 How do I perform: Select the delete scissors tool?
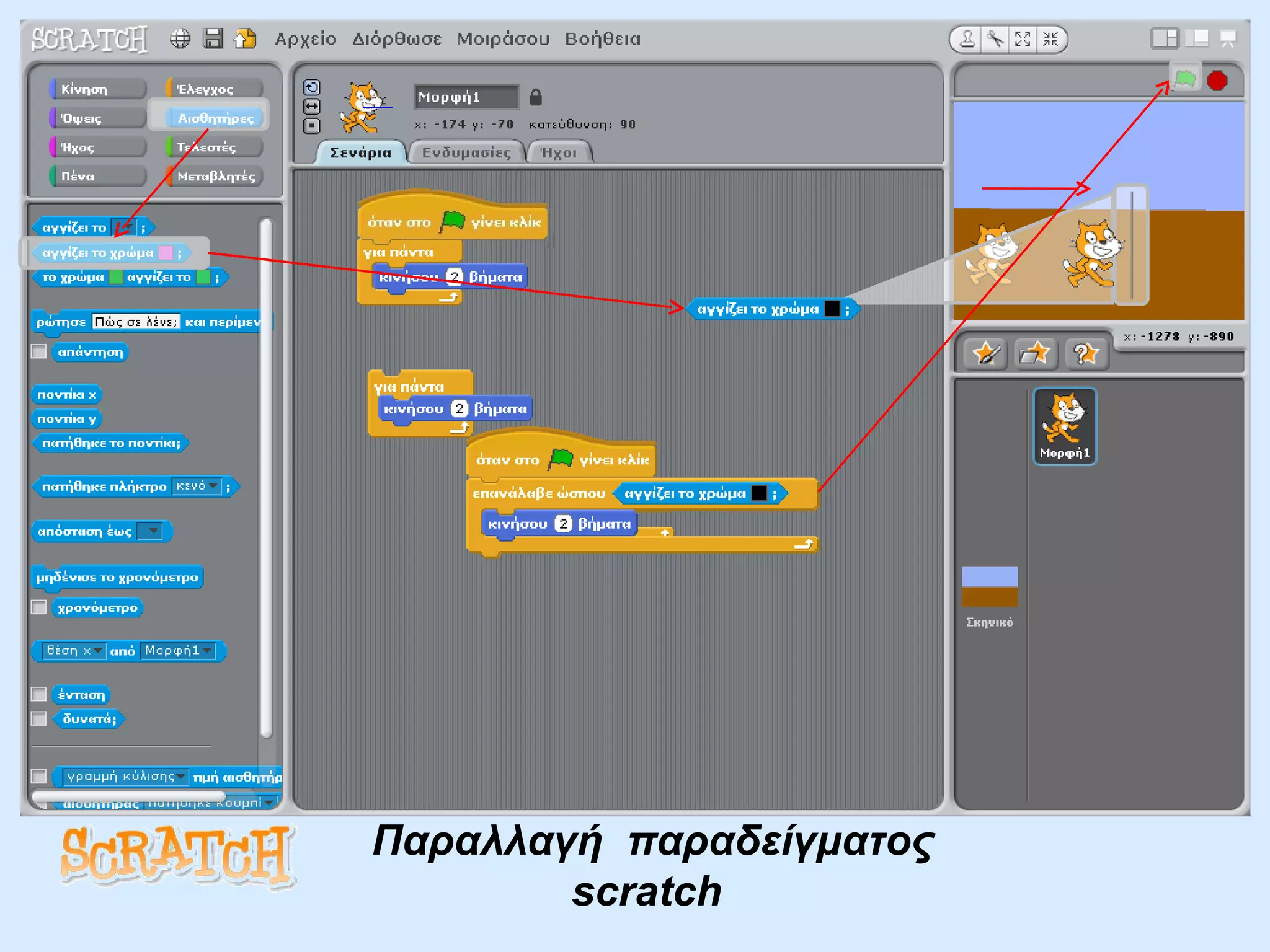coord(995,40)
